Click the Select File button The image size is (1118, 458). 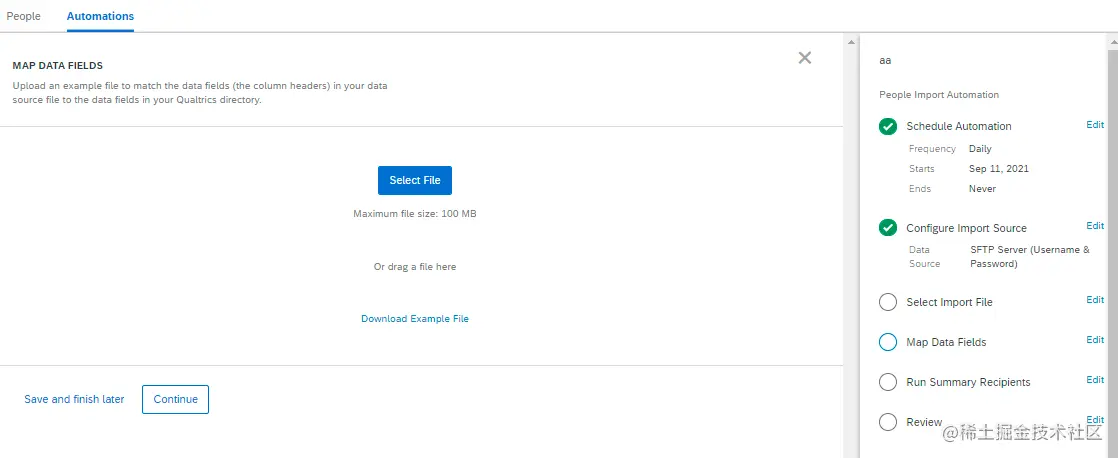click(x=415, y=180)
